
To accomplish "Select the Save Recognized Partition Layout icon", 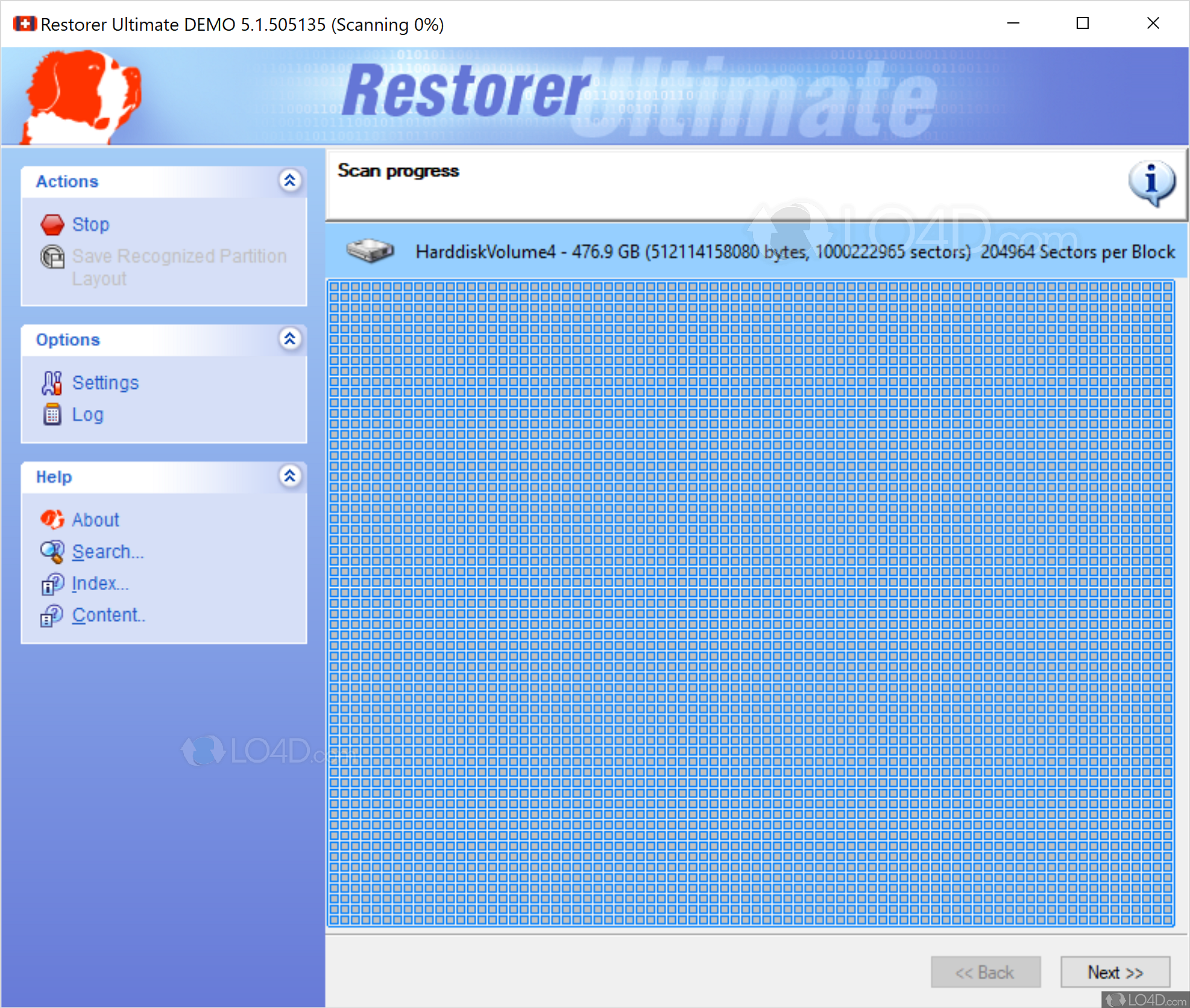I will click(x=53, y=256).
